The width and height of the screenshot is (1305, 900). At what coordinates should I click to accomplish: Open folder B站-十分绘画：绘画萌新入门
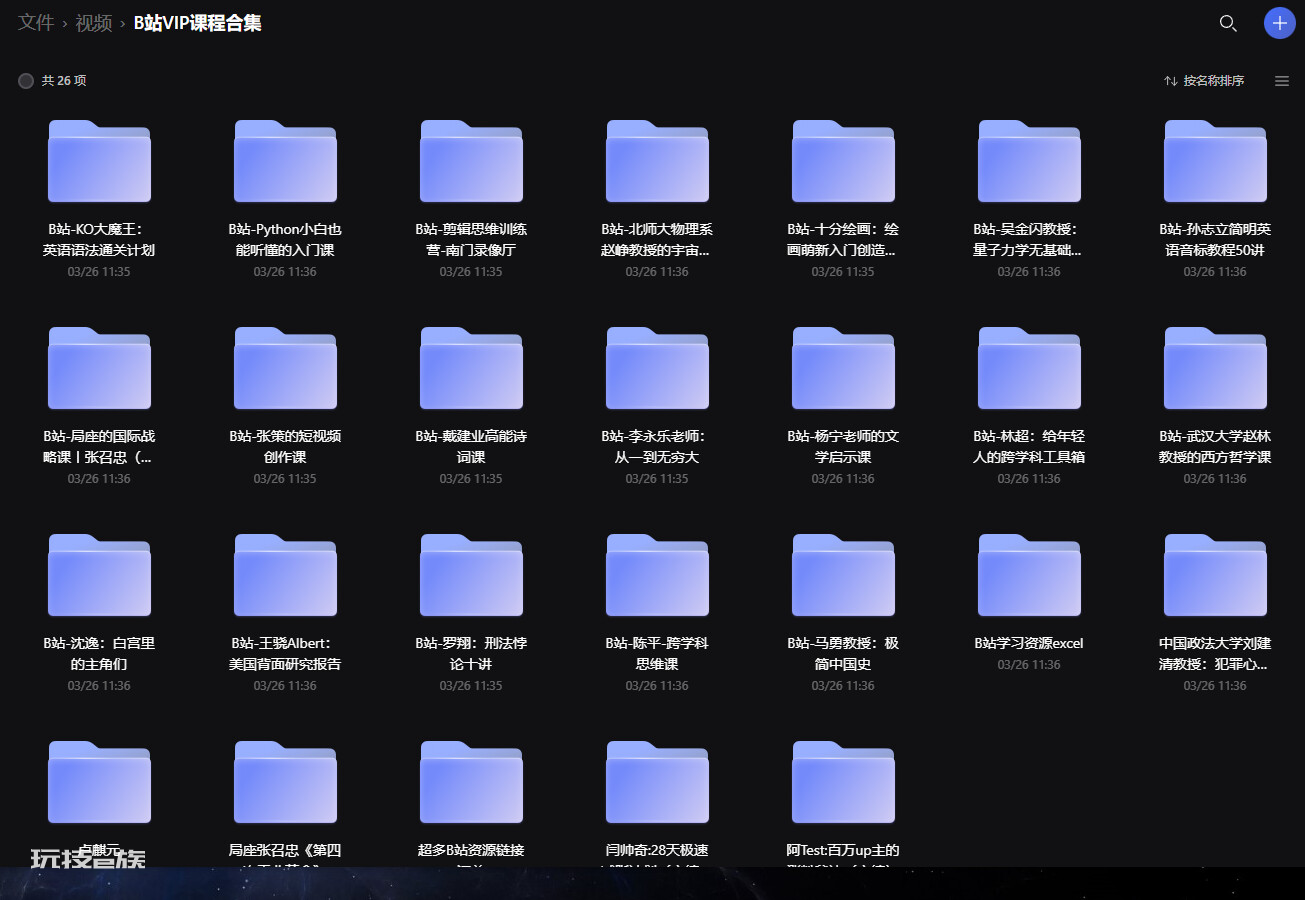point(843,161)
